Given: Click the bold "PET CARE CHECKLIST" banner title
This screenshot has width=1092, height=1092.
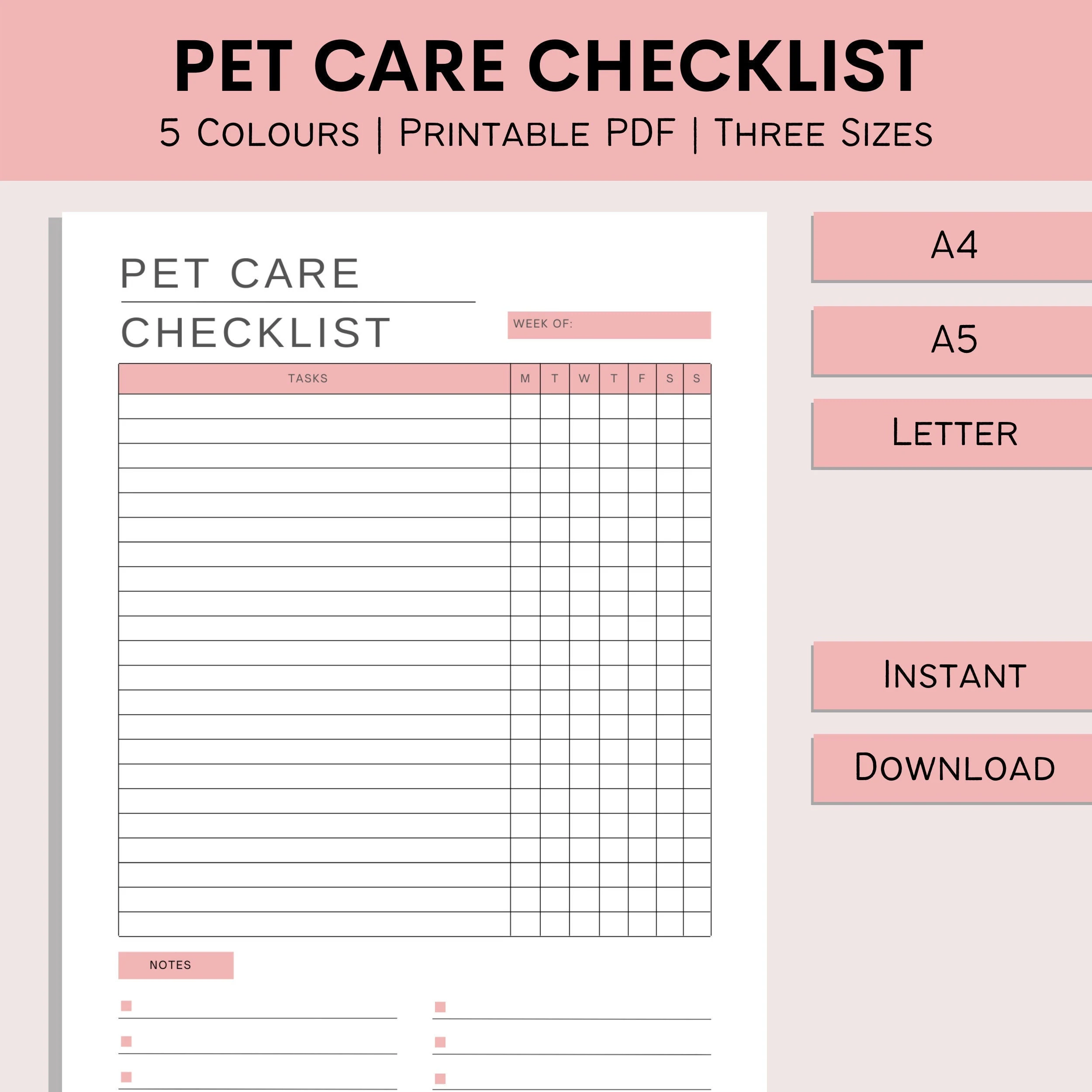Looking at the screenshot, I should 548,67.
